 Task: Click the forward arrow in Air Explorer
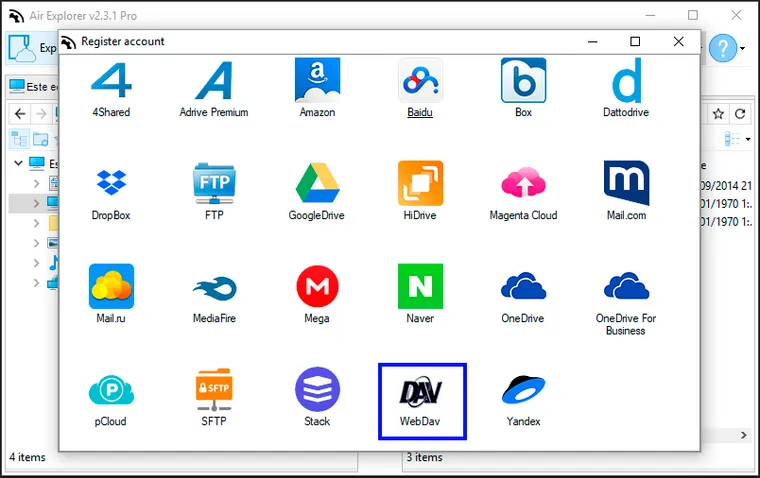[x=42, y=114]
